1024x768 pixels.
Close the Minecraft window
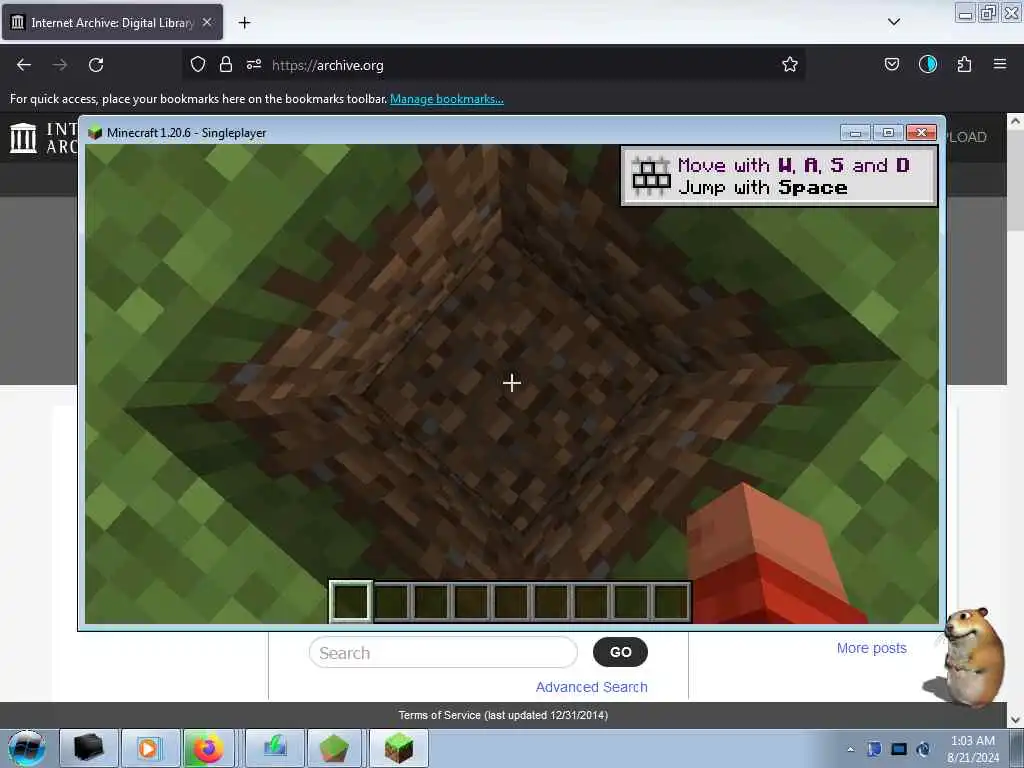coord(921,133)
